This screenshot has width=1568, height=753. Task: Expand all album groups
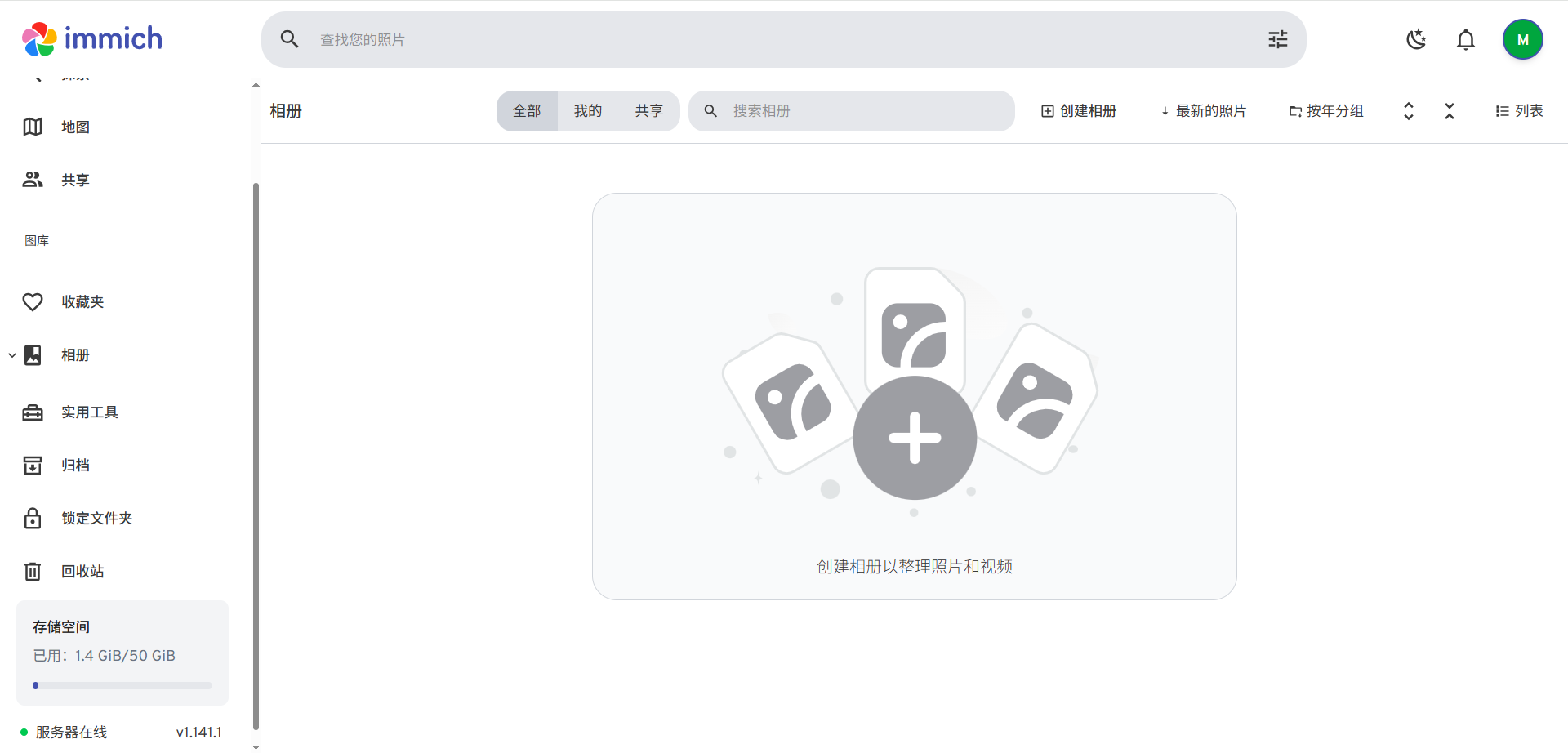[1409, 111]
